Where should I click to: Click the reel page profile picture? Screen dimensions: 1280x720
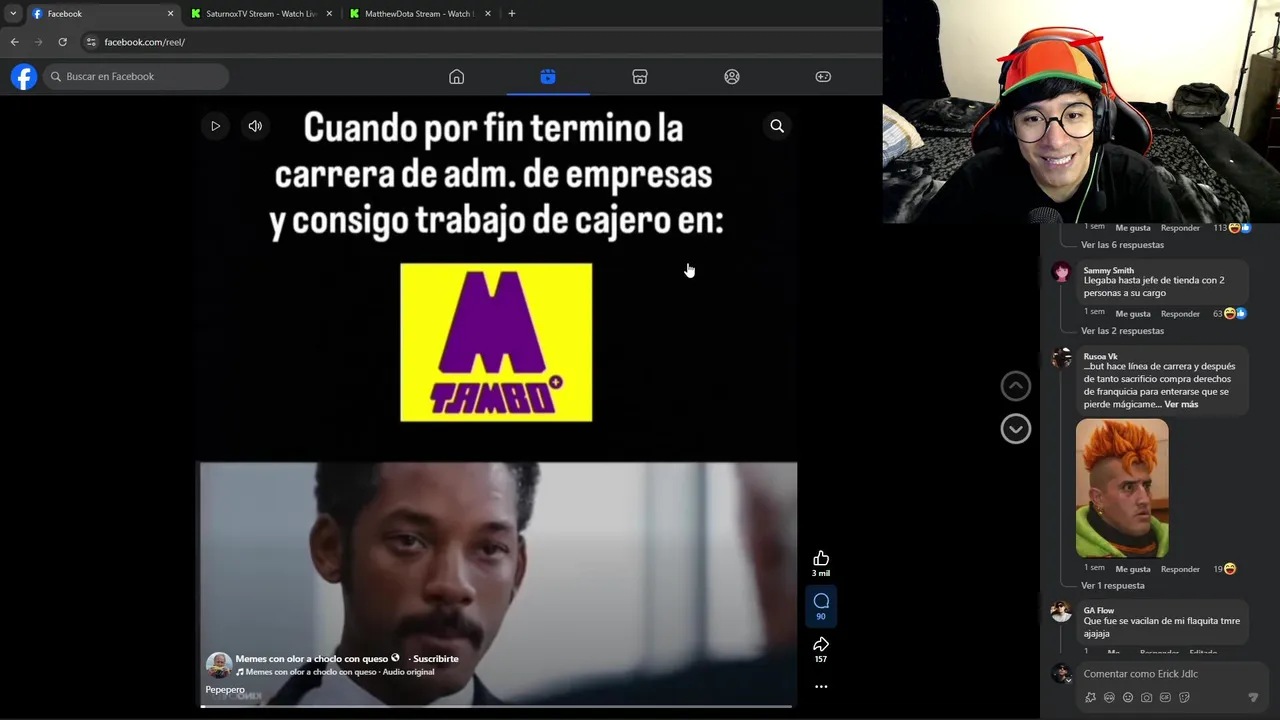pos(219,665)
